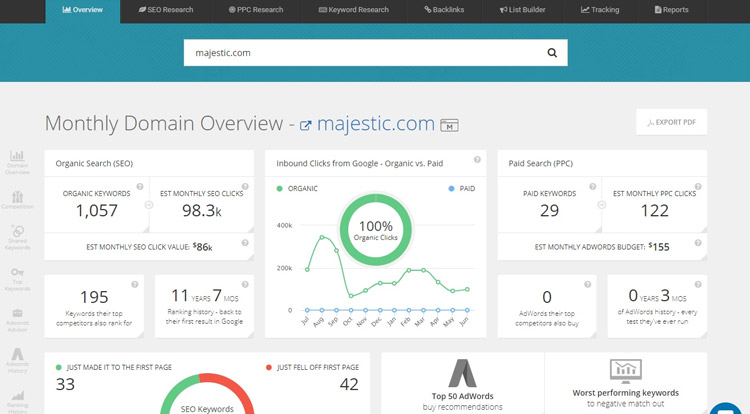
Task: Switch to SEO Research tab
Action: [165, 11]
